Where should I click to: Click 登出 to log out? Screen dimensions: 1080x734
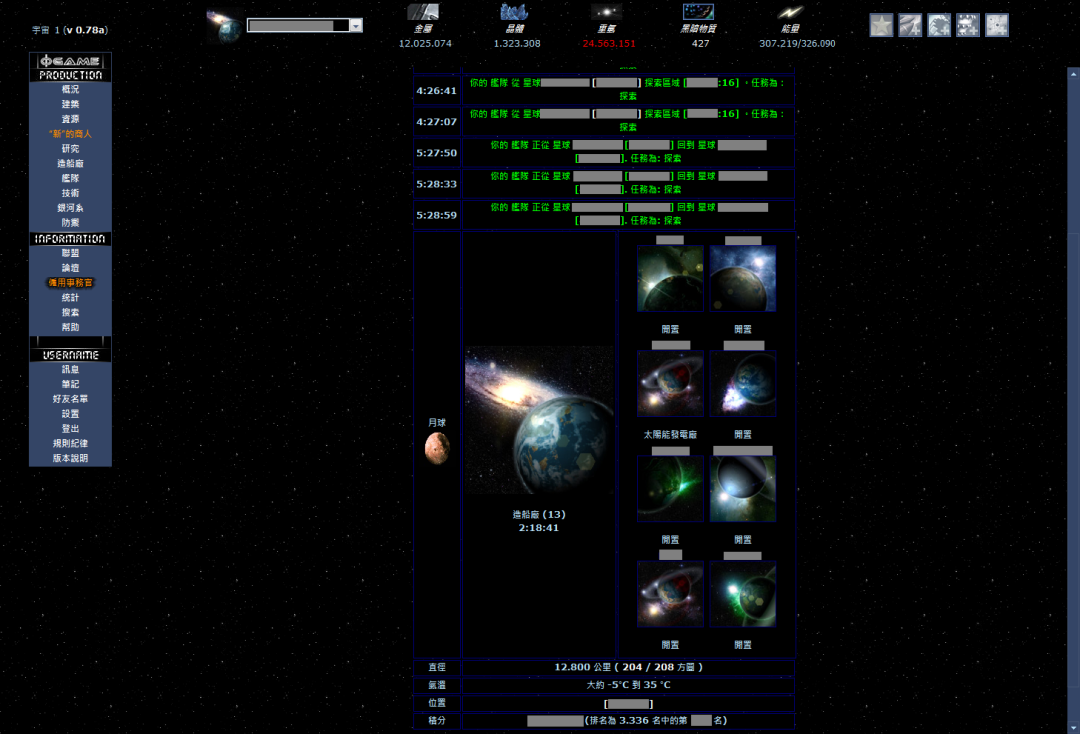click(x=70, y=428)
